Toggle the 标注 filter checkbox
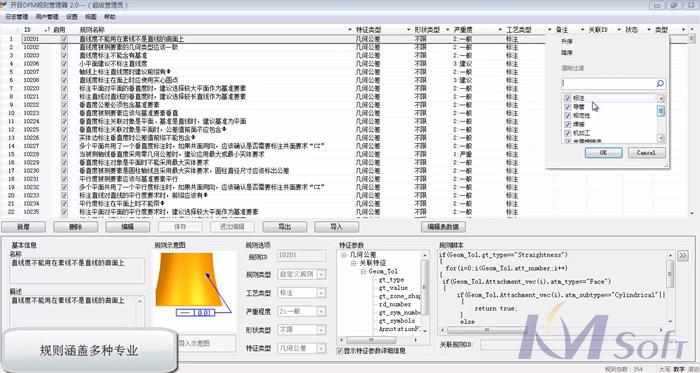 coord(567,98)
